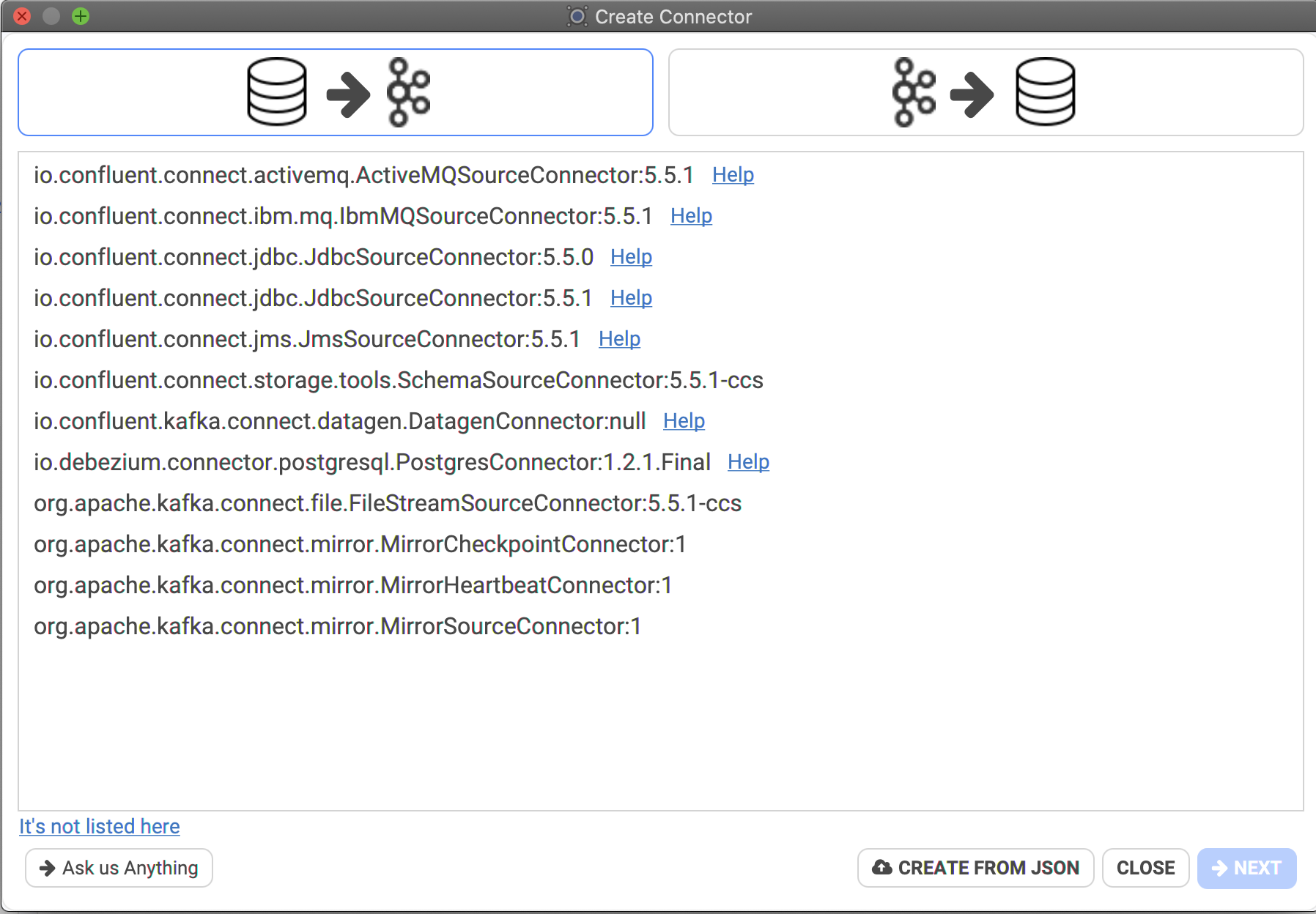This screenshot has height=914, width=1316.
Task: Click the arrow icon beside Ask us Anything
Action: [48, 868]
